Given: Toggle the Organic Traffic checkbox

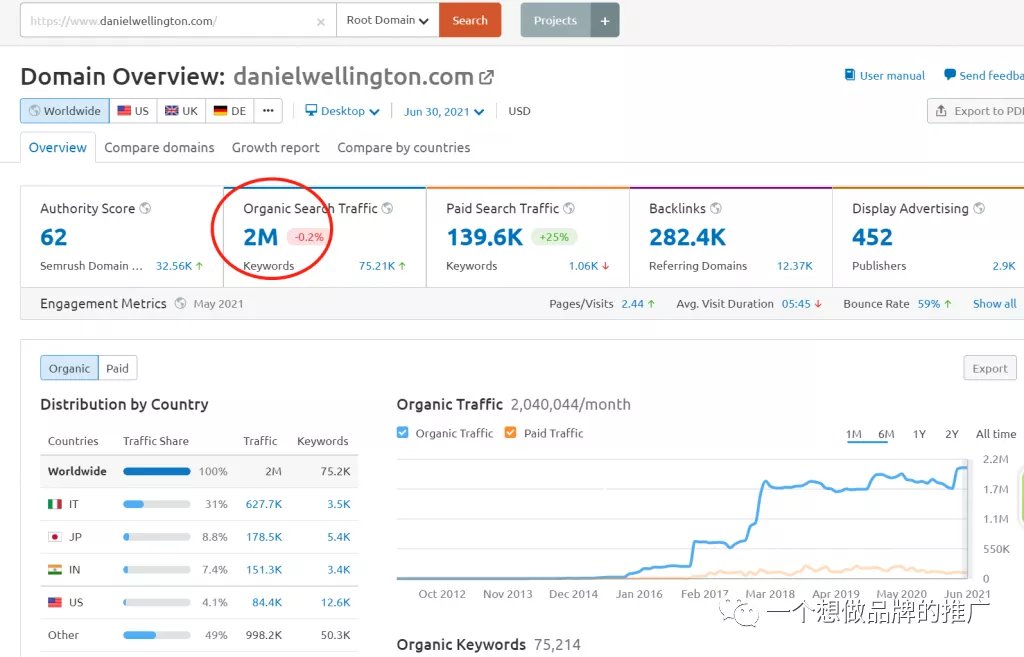Looking at the screenshot, I should click(x=402, y=432).
